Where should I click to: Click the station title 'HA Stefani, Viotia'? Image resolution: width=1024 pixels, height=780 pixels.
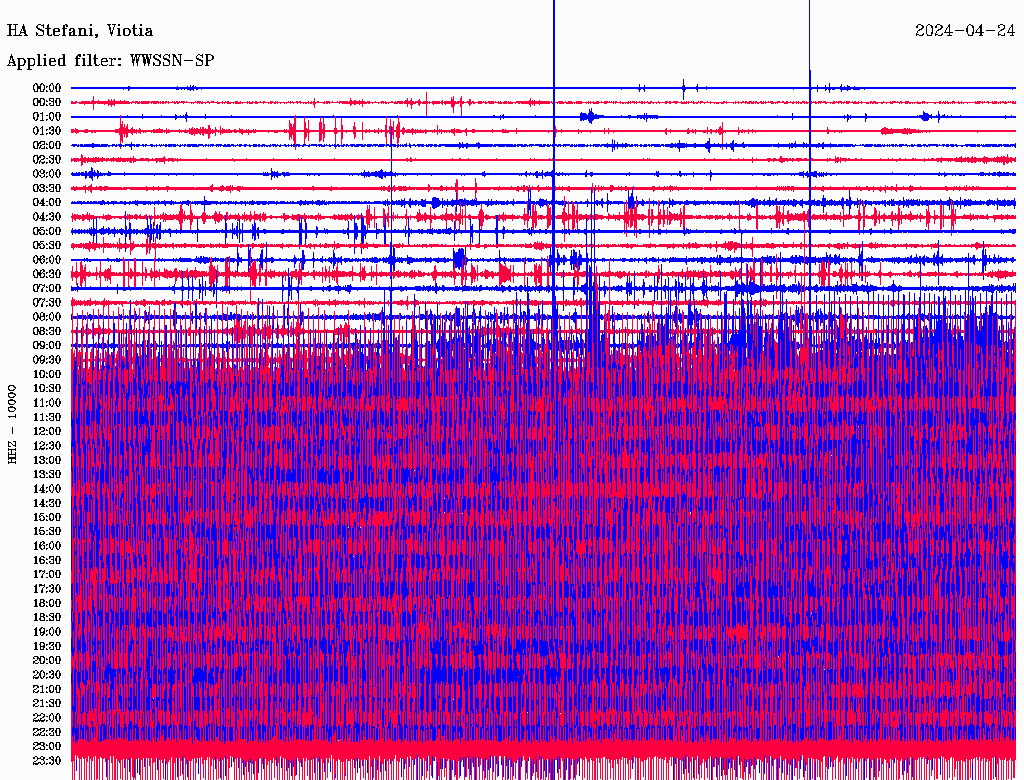[x=80, y=31]
